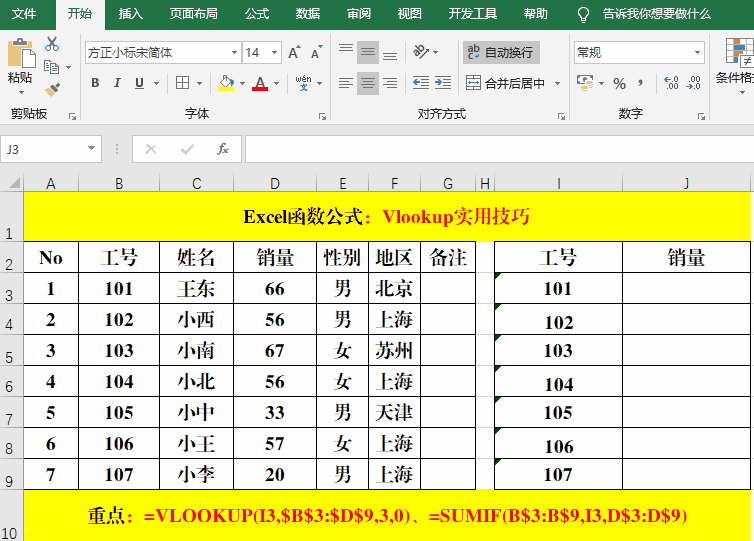Click the Copy icon
754x541 pixels.
tap(51, 67)
